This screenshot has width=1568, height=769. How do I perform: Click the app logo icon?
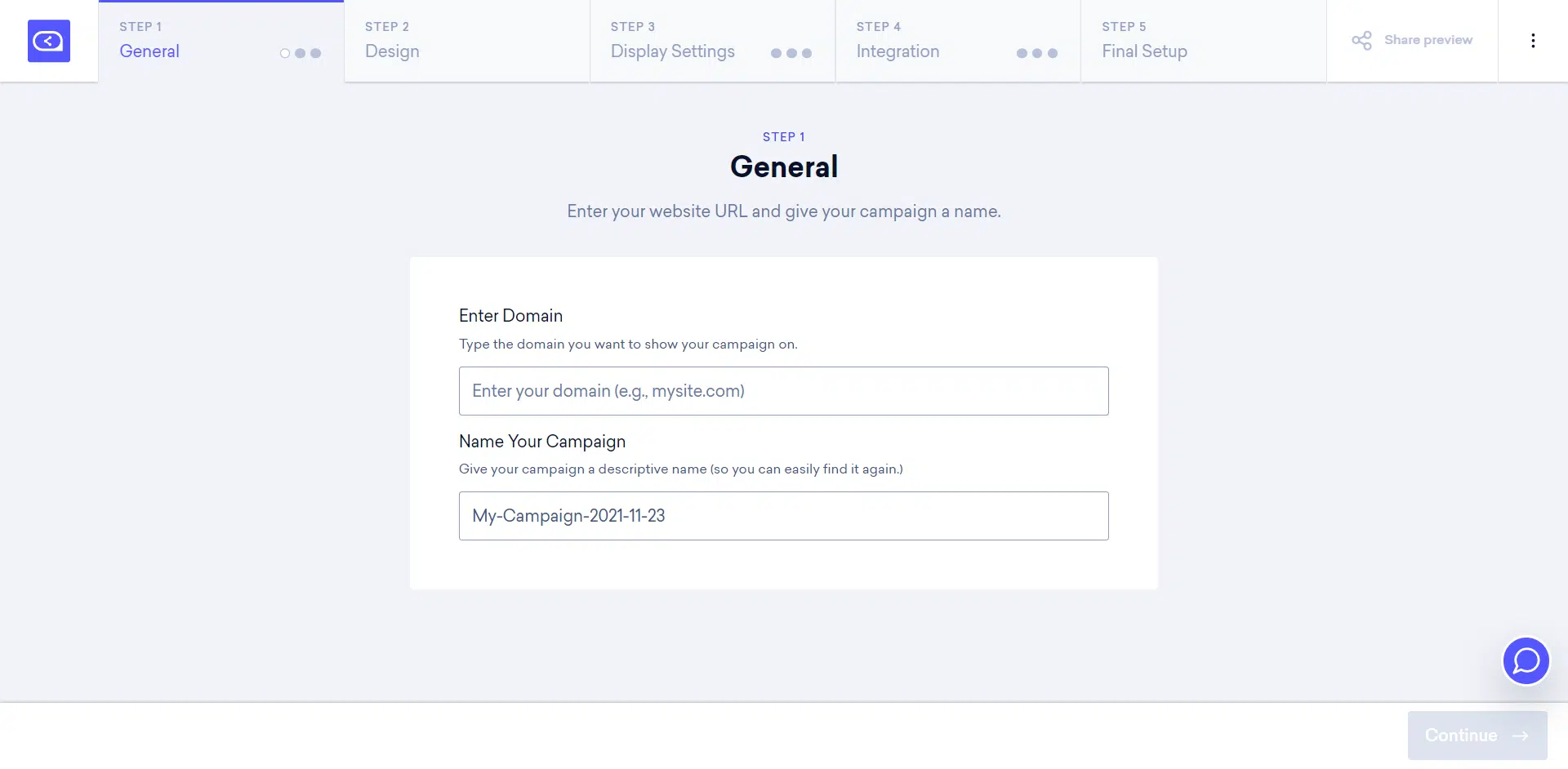[x=49, y=41]
